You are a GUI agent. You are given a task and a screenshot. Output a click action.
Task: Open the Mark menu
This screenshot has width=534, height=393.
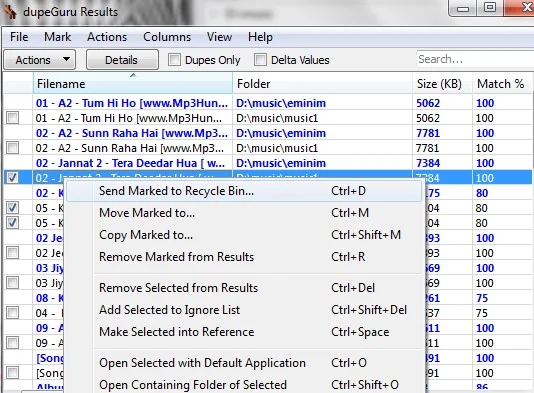coord(58,37)
